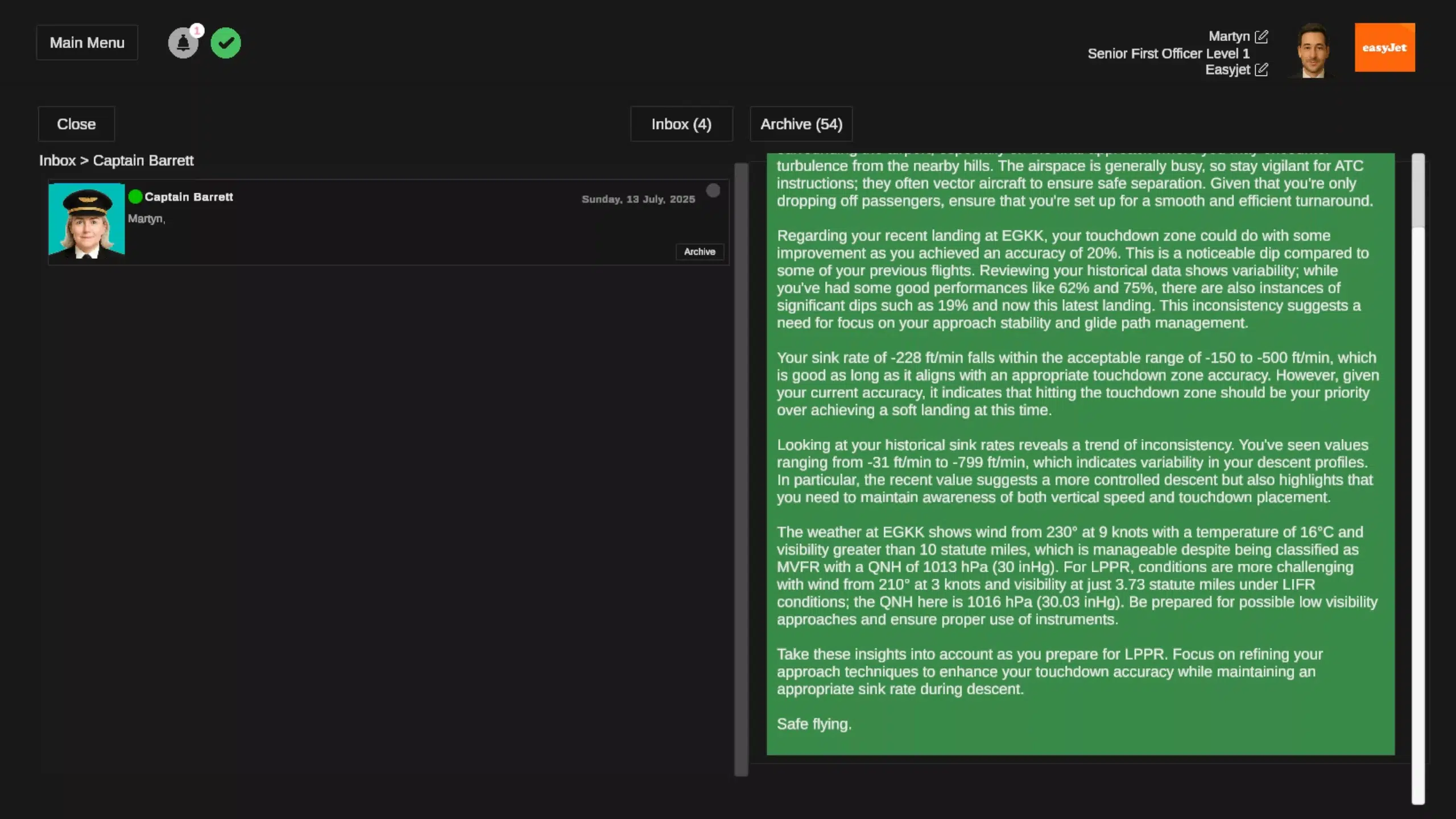The image size is (1456, 819).
Task: Open the easyJet orange airline logo
Action: pyautogui.click(x=1384, y=47)
